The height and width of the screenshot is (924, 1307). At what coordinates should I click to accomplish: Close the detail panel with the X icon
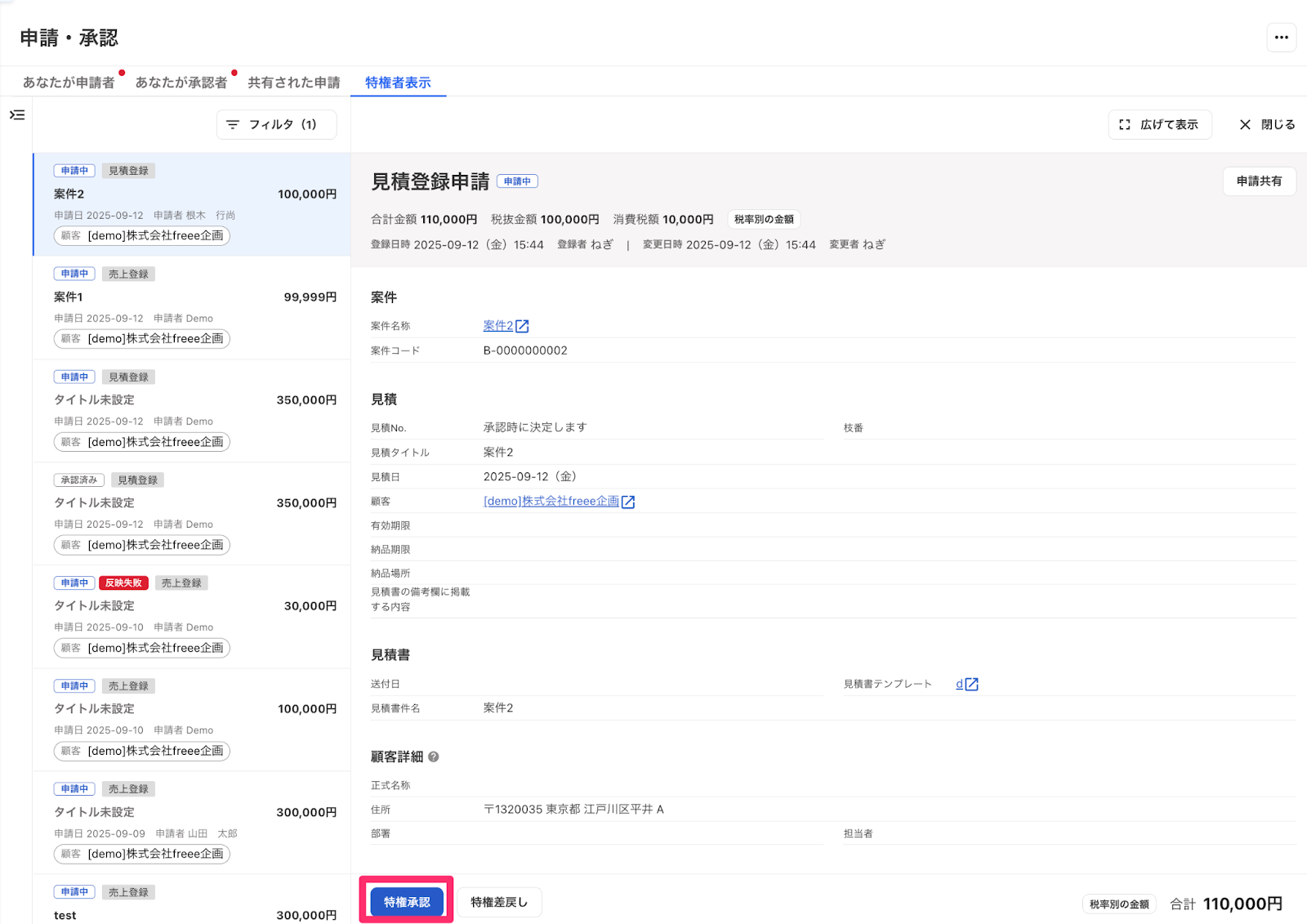coord(1244,124)
